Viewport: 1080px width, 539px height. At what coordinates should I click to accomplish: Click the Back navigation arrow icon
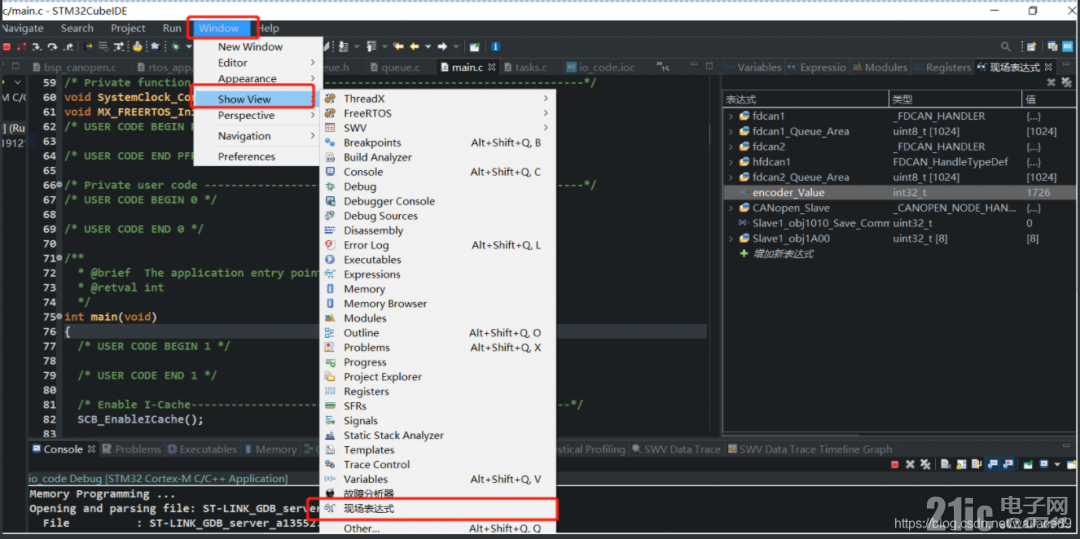(415, 47)
